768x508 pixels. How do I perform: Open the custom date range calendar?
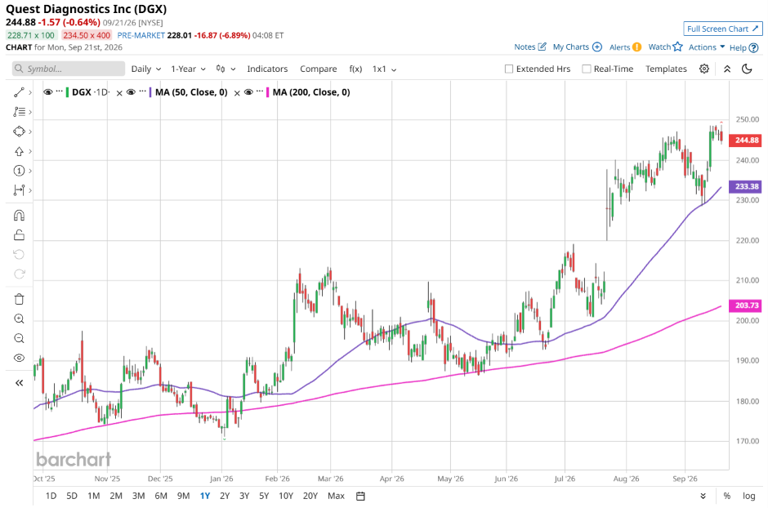(x=360, y=496)
